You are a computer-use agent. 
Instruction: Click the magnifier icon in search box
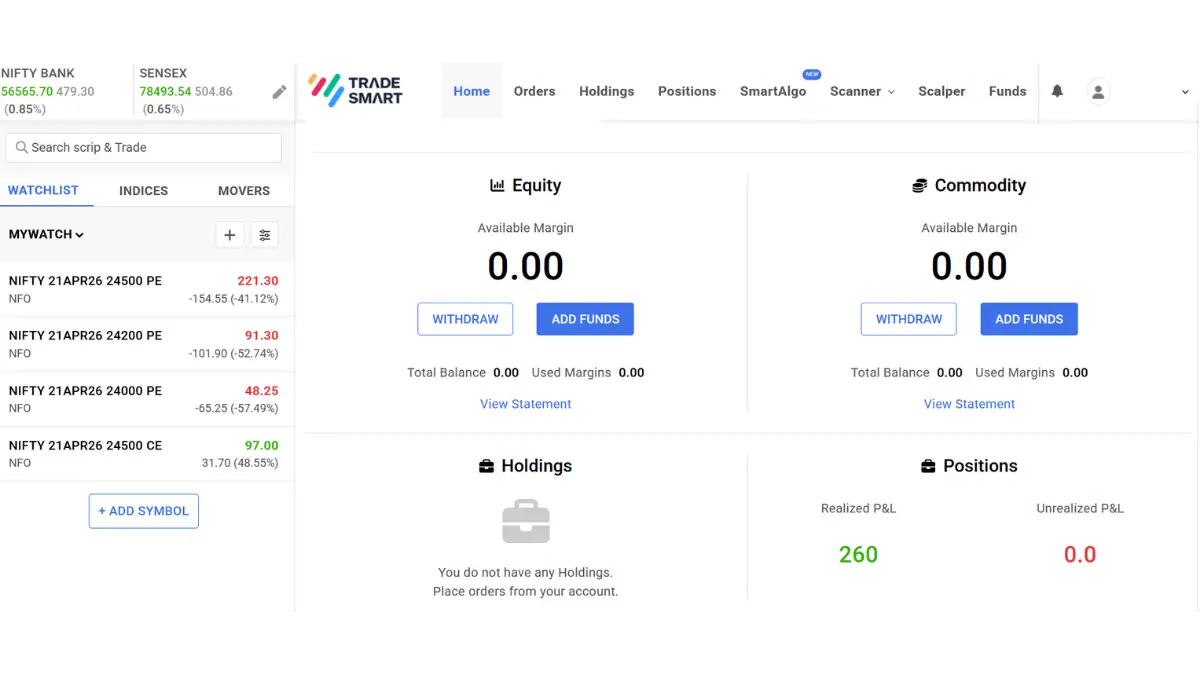tap(21, 148)
